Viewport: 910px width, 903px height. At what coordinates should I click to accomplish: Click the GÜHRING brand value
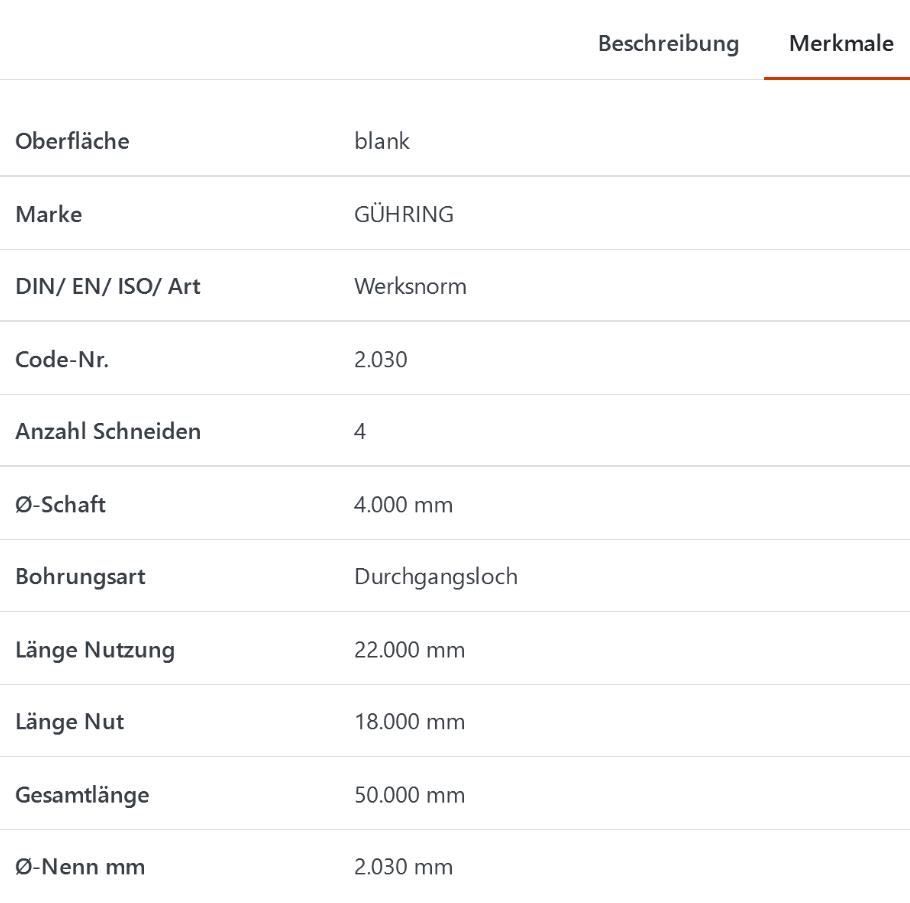[x=403, y=214]
